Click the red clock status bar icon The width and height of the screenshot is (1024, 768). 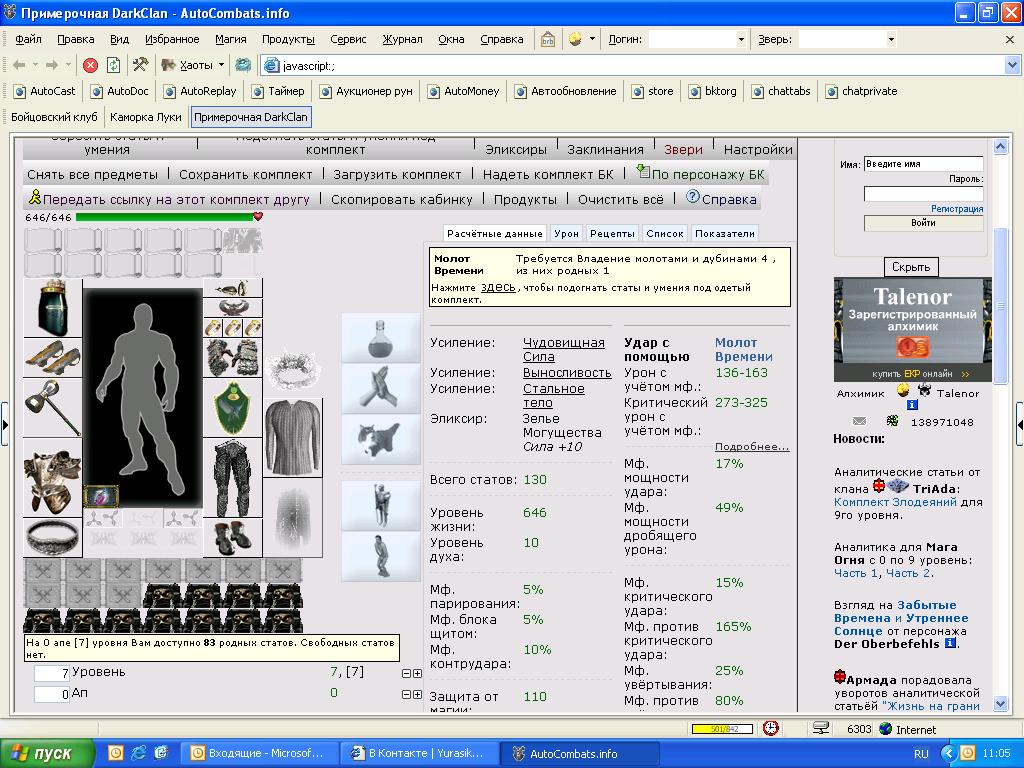point(771,728)
